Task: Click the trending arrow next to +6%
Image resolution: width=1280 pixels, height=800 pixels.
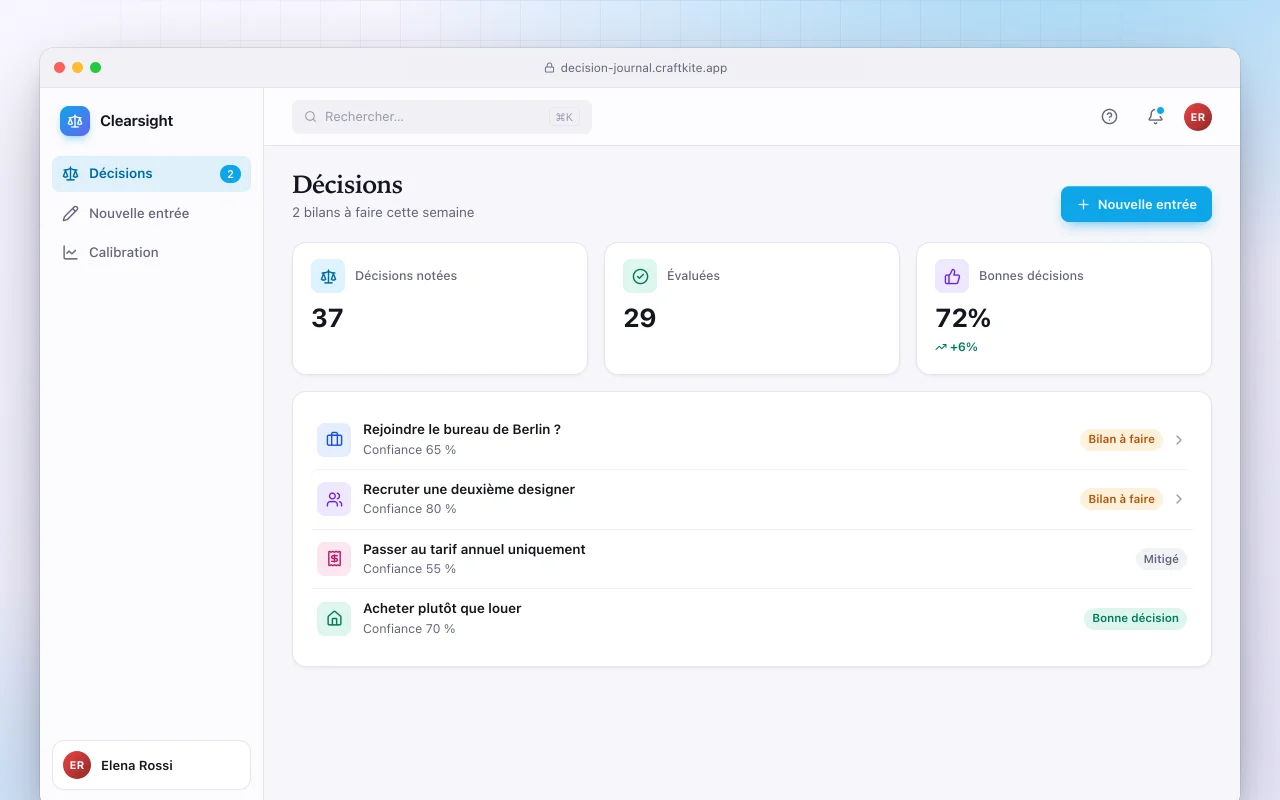Action: coord(941,348)
